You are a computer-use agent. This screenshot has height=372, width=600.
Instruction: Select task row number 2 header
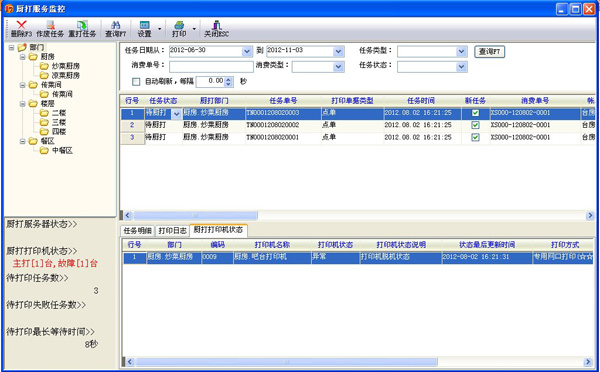pyautogui.click(x=132, y=125)
